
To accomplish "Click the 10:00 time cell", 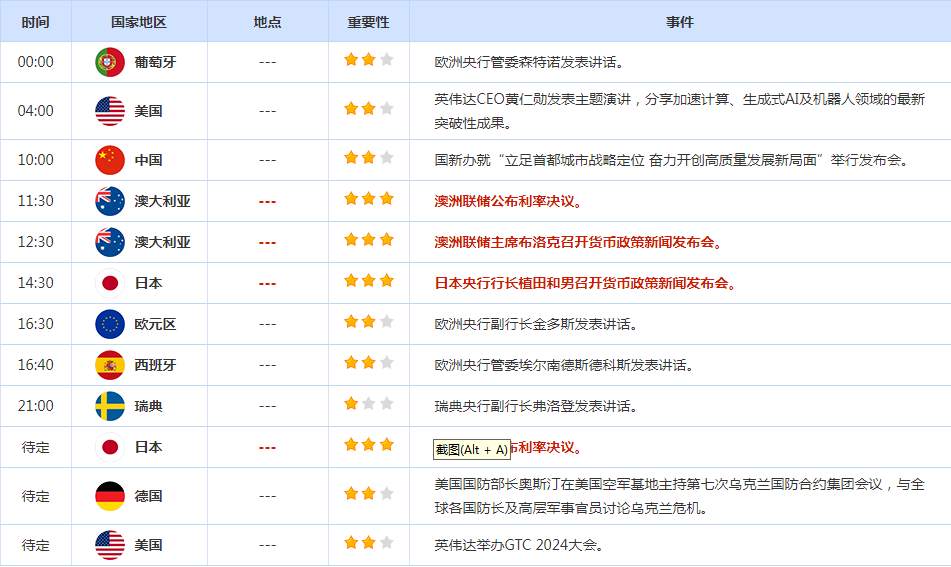I will [35, 160].
